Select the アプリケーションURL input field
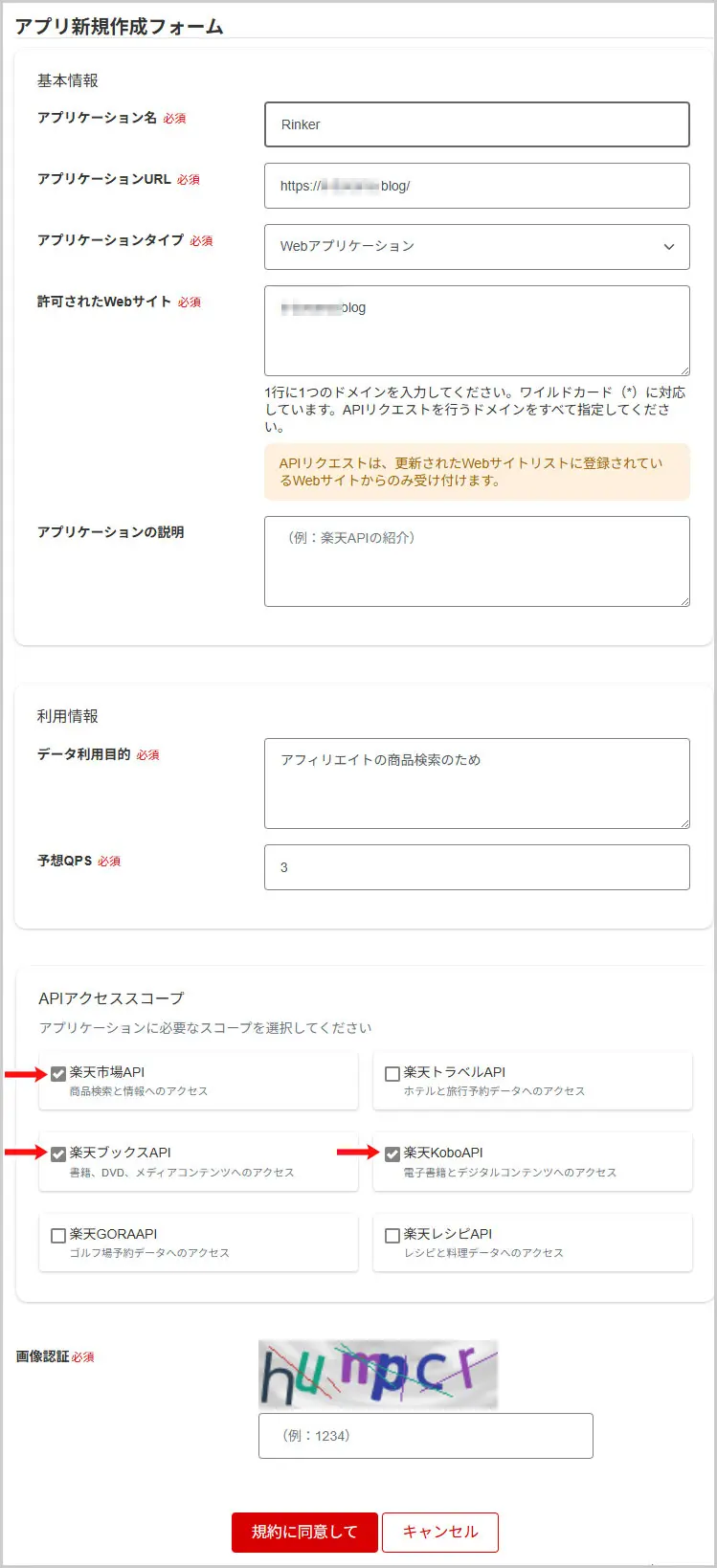The width and height of the screenshot is (717, 1568). tap(476, 186)
